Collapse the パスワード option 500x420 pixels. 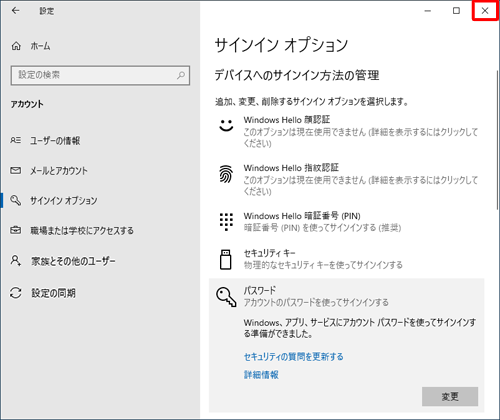click(x=347, y=296)
